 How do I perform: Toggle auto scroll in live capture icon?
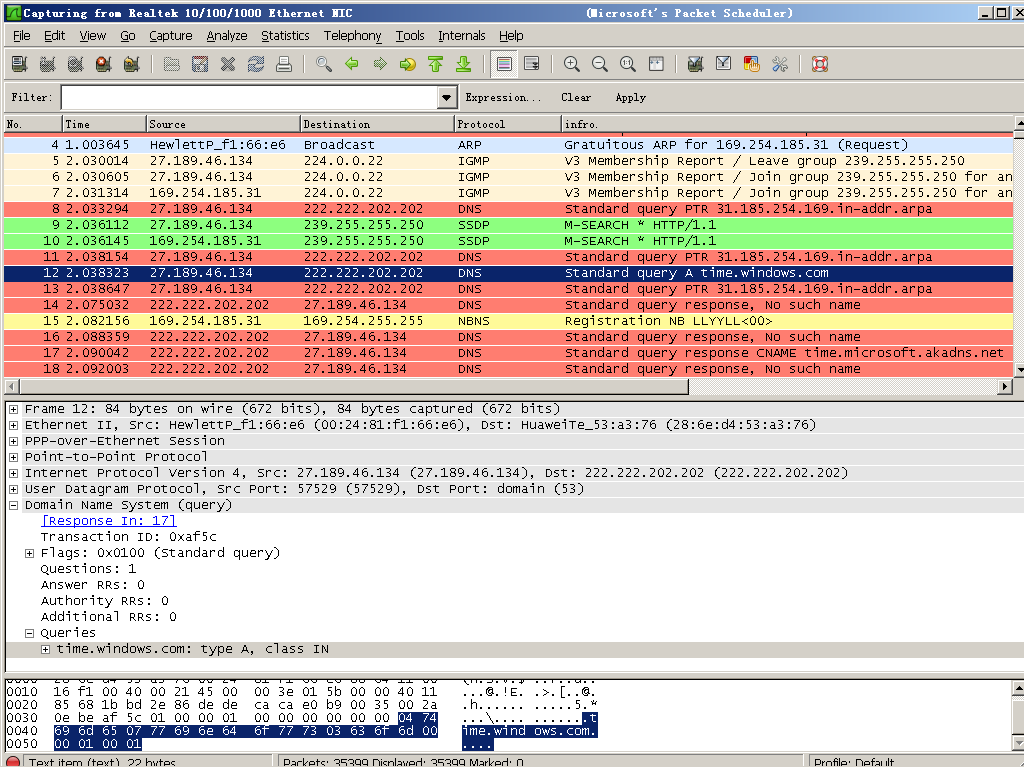pos(532,64)
